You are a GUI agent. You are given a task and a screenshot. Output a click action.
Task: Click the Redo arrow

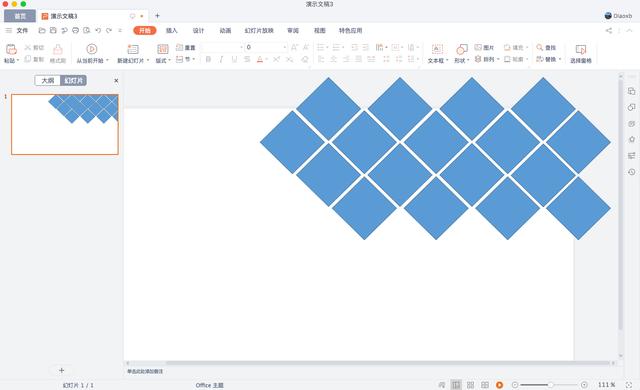[x=109, y=31]
